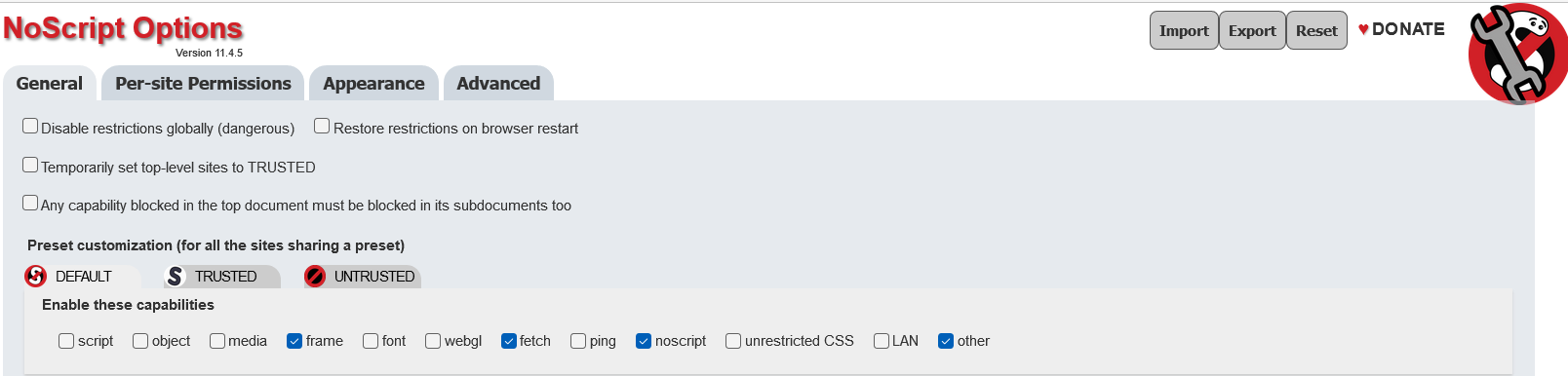Open the Advanced tab
1568x376 pixels.
point(498,84)
